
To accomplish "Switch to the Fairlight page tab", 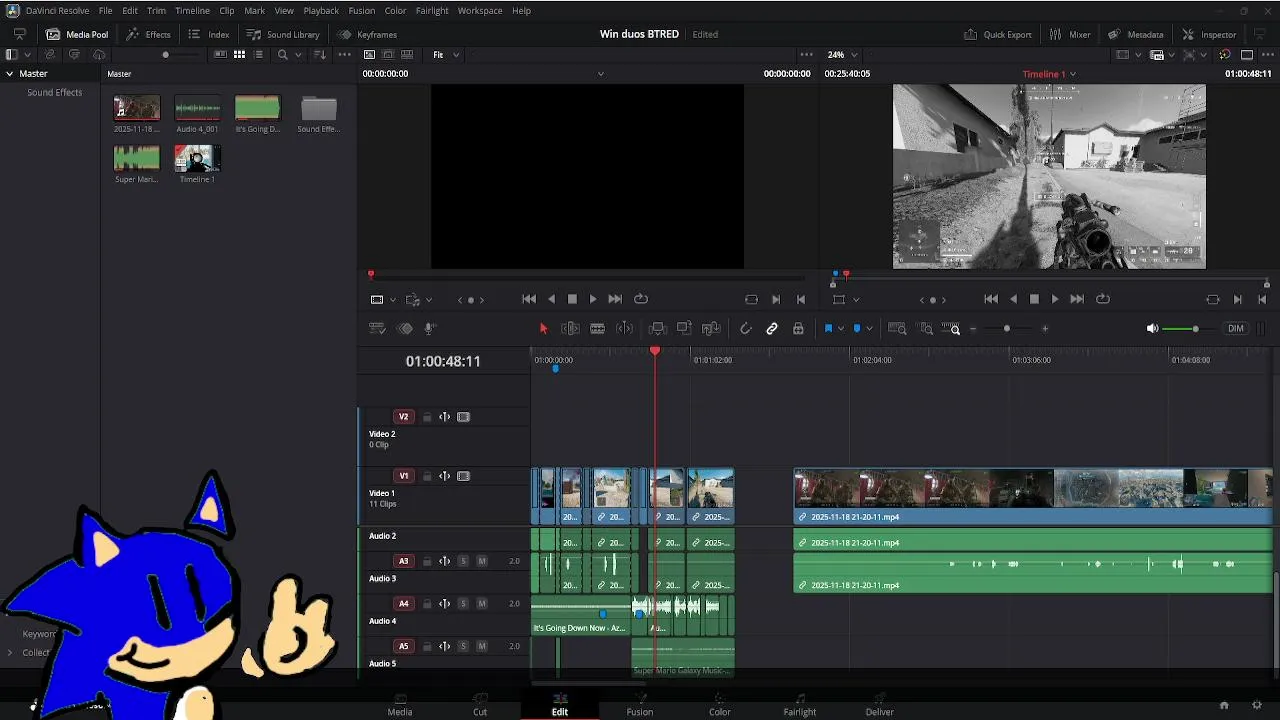I will [800, 705].
